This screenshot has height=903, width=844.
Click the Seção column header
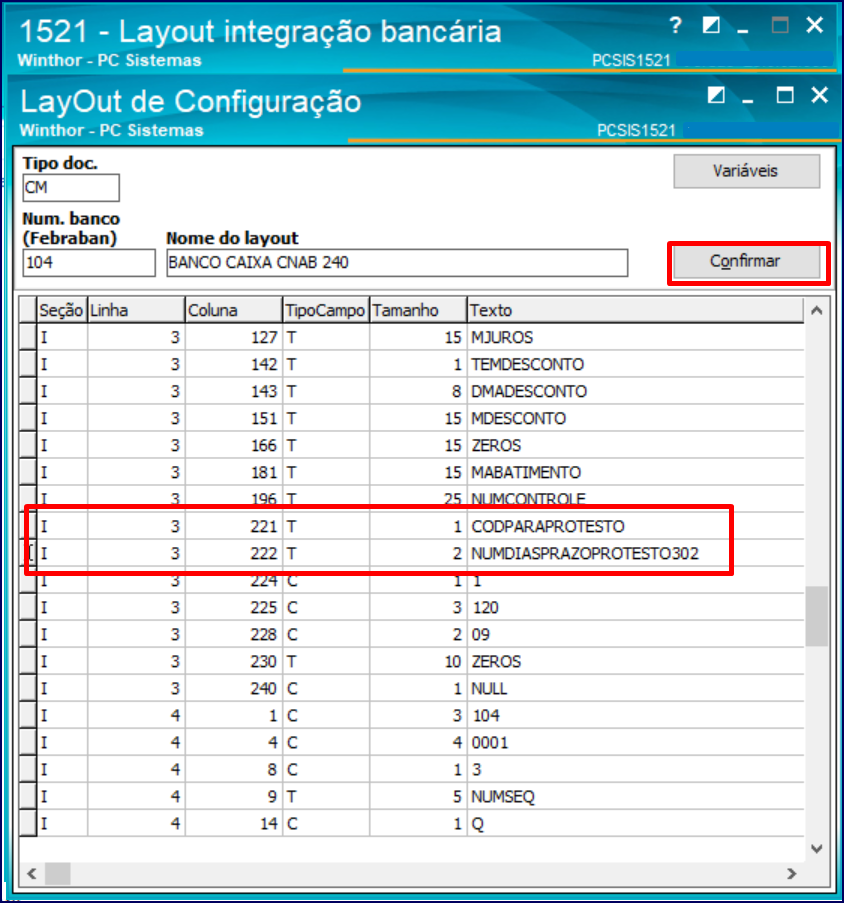point(62,310)
